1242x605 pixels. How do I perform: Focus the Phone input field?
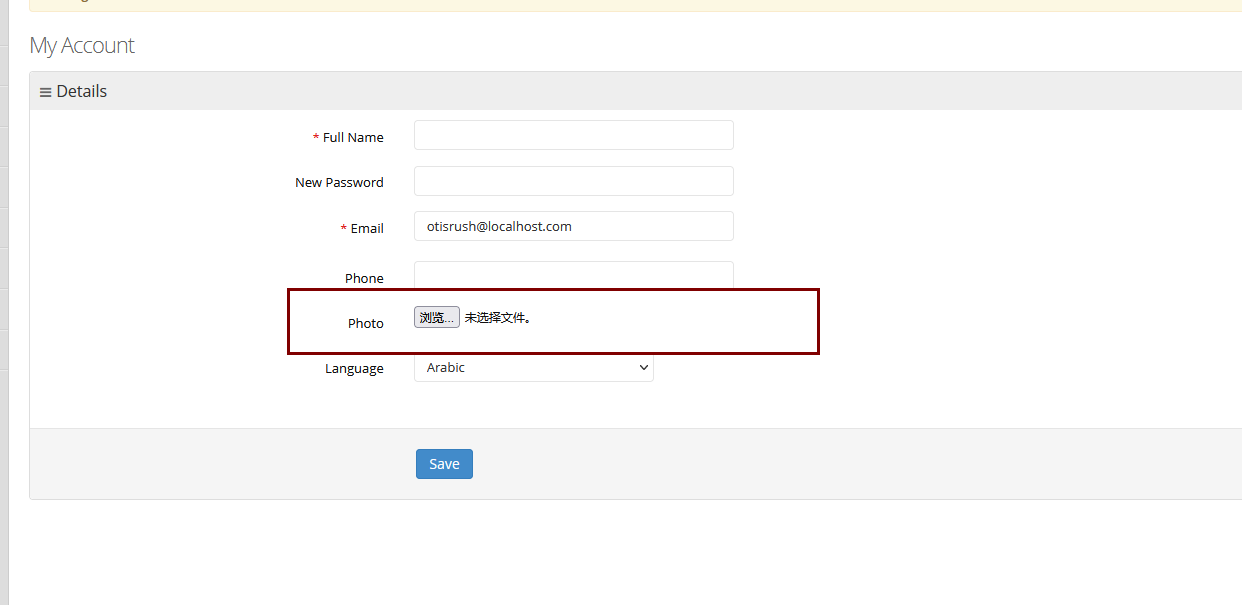tap(574, 275)
